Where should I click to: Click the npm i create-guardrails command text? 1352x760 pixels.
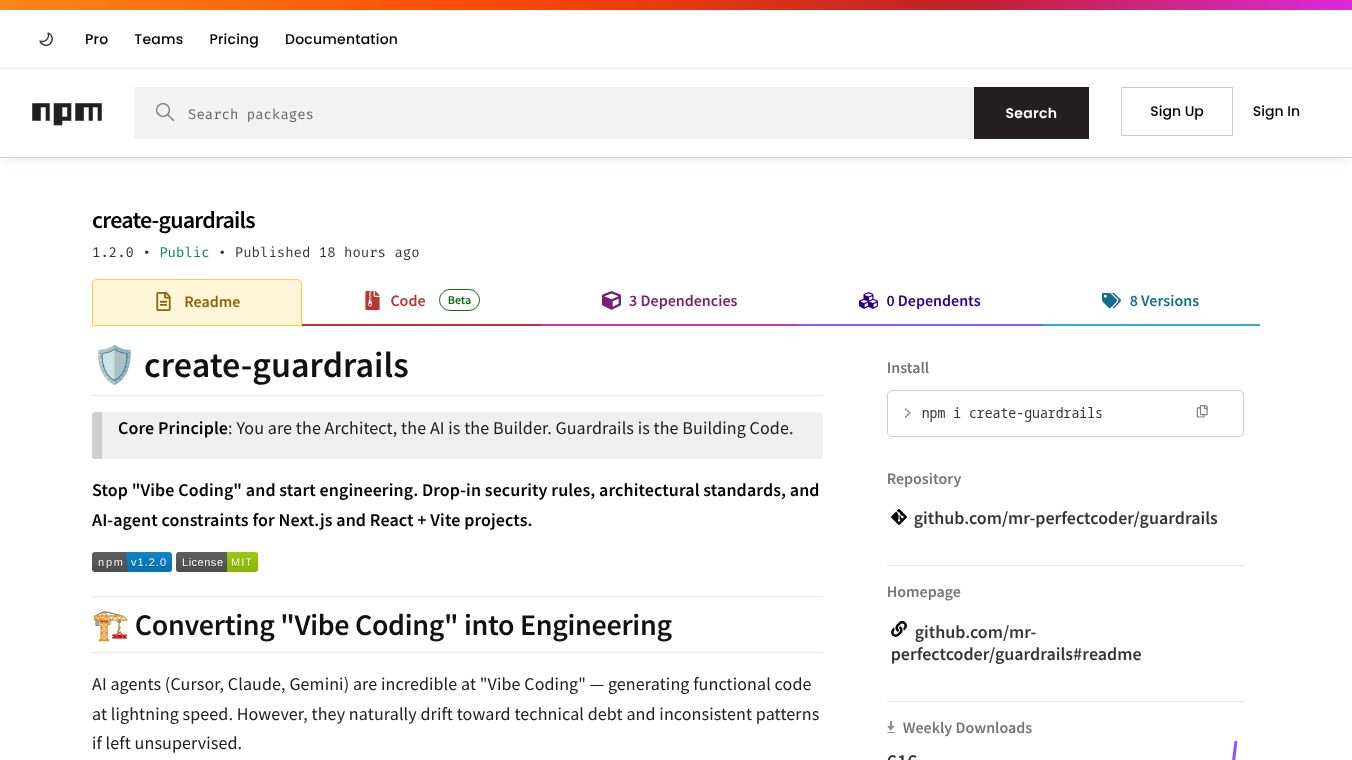click(1012, 413)
